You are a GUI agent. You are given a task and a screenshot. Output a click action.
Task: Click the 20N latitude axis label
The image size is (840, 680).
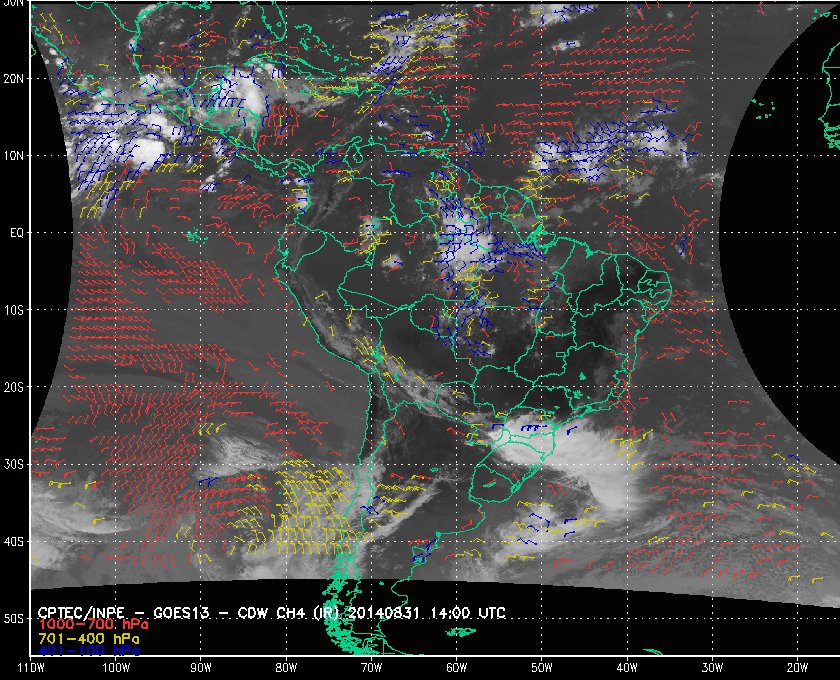(14, 79)
